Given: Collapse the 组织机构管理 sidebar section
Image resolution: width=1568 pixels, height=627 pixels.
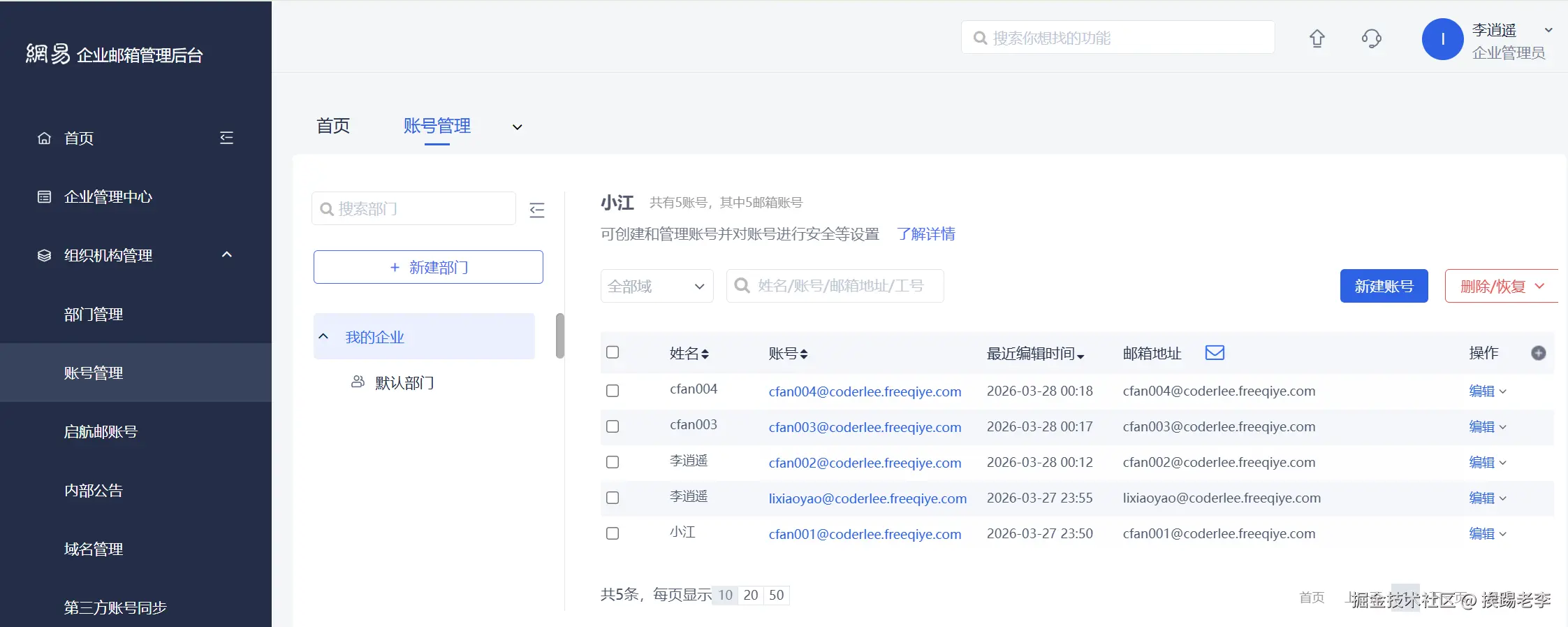Looking at the screenshot, I should pos(226,254).
